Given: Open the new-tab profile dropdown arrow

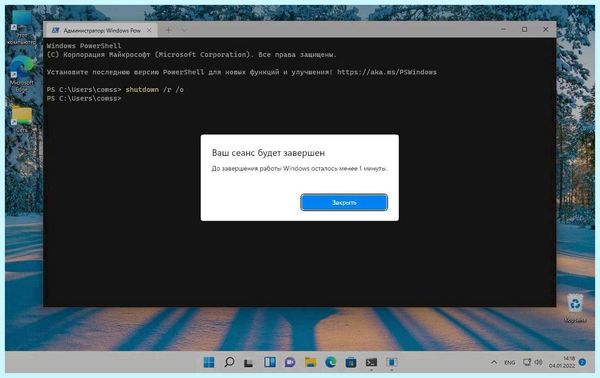Looking at the screenshot, I should pyautogui.click(x=184, y=30).
